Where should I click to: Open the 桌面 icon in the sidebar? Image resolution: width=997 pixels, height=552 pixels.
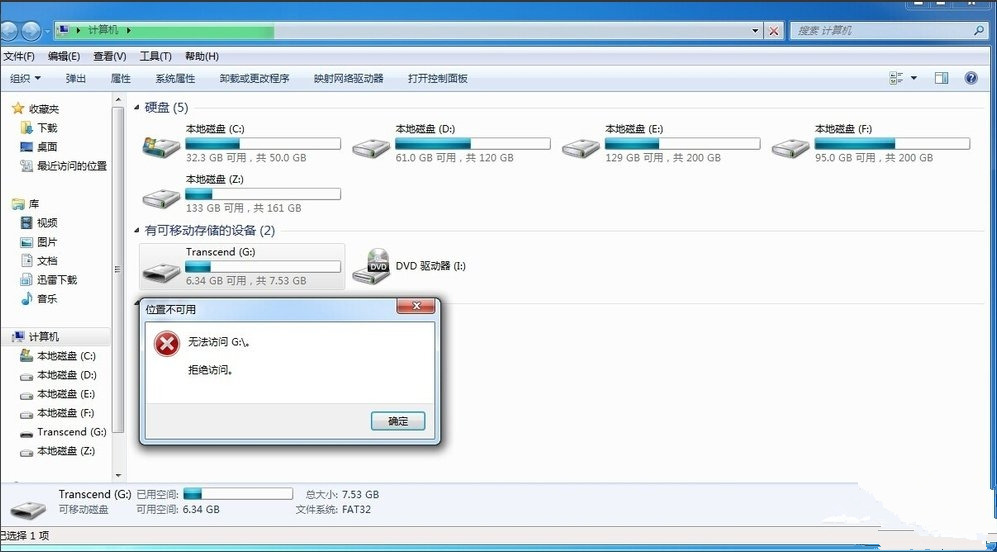coord(26,147)
